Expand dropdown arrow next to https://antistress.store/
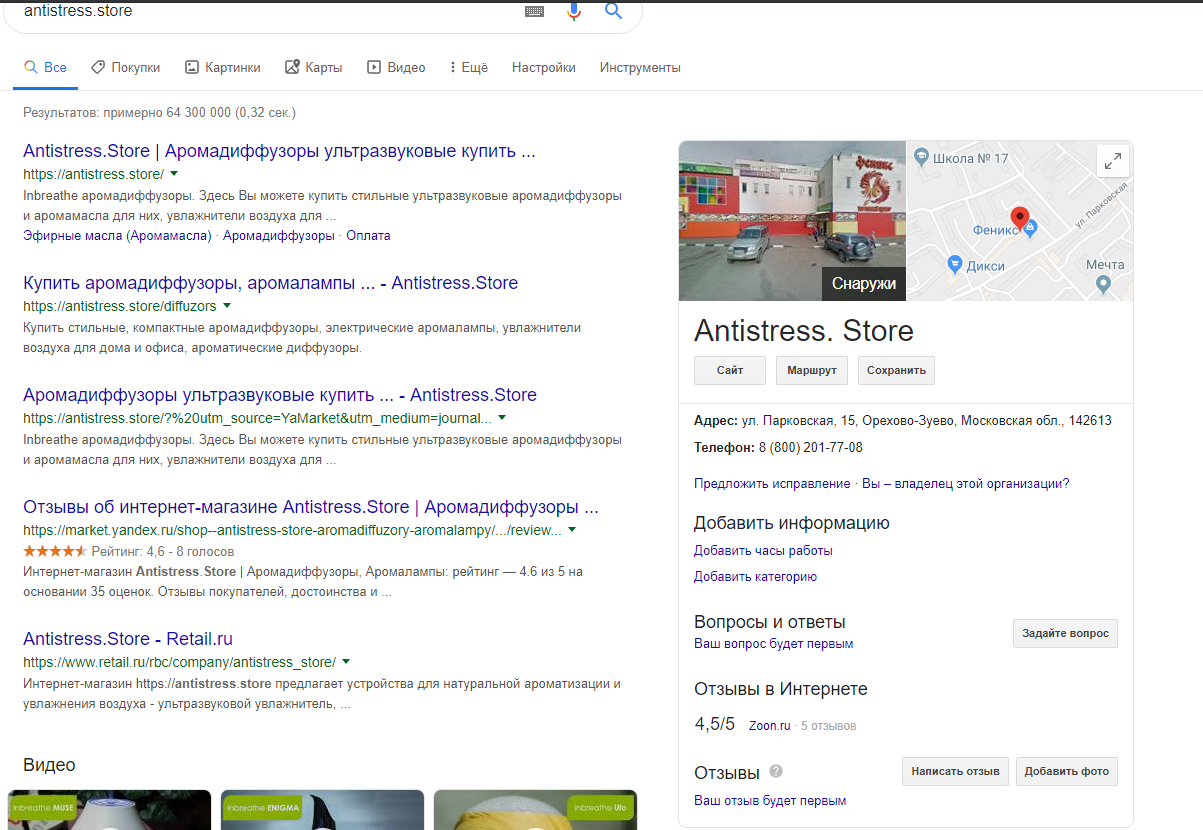Screen dimensions: 1203x830 pyautogui.click(x=174, y=173)
